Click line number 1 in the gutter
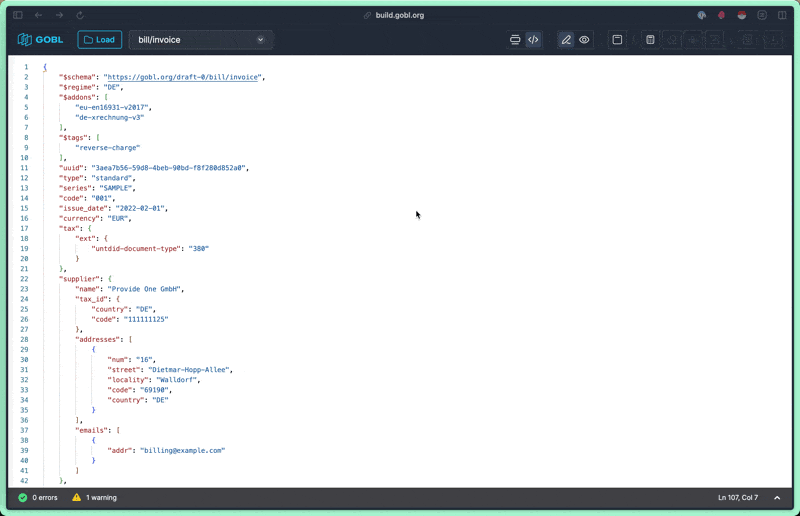The height and width of the screenshot is (516, 800). pos(26,67)
